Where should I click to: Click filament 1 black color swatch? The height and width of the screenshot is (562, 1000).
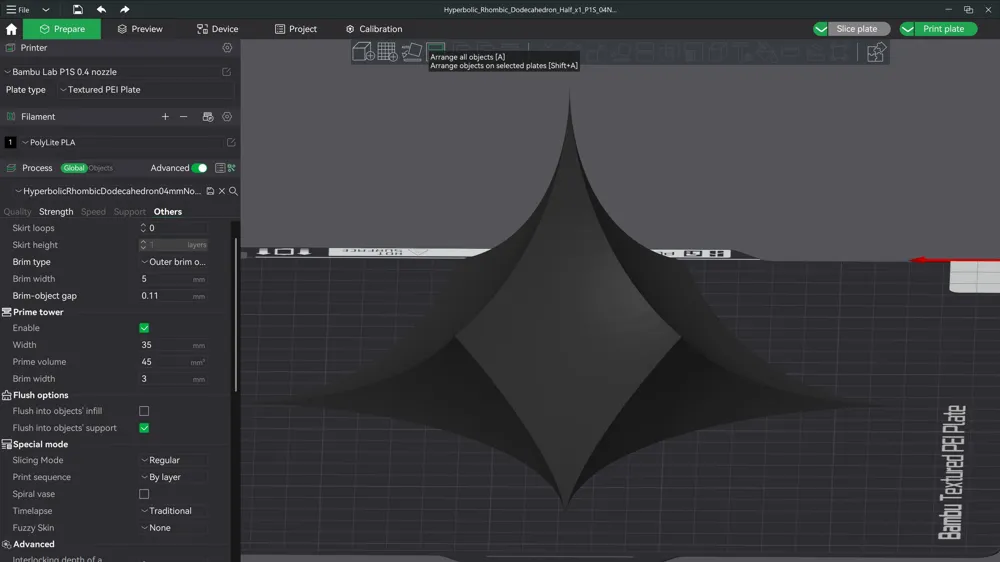[10, 142]
